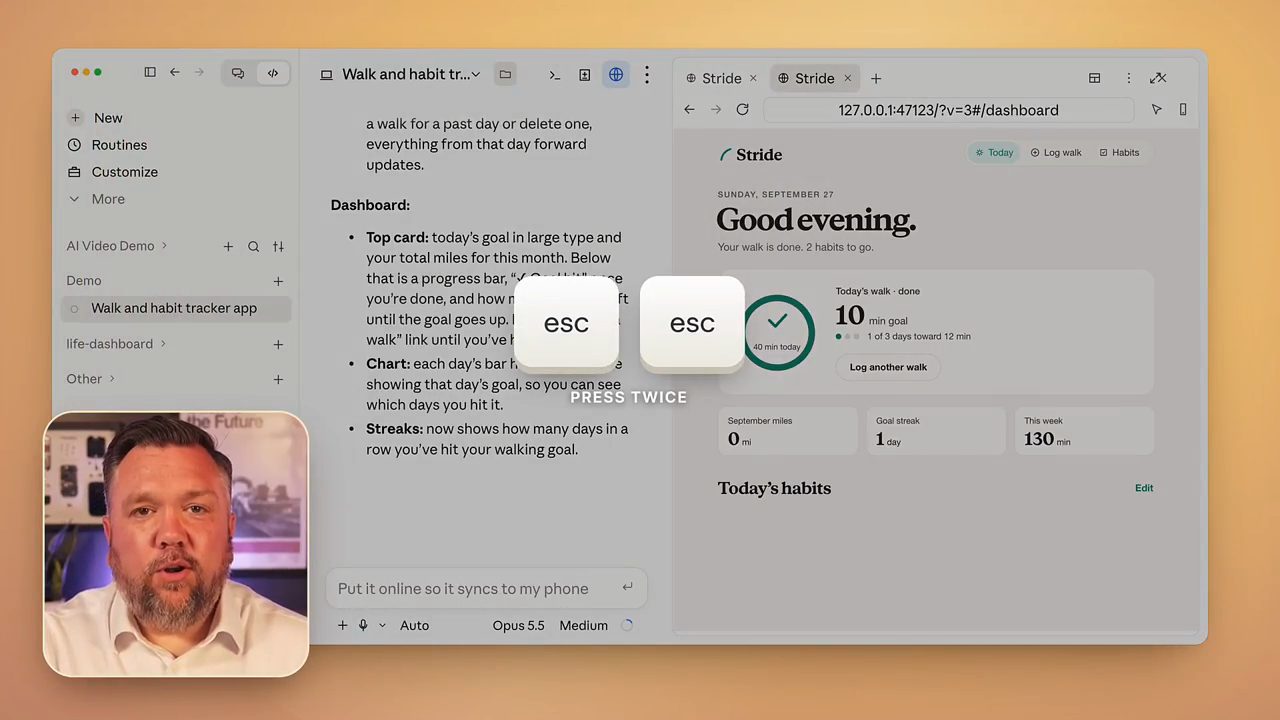Change the Opus 5.5 model selector
The width and height of the screenshot is (1280, 720).
(x=518, y=625)
